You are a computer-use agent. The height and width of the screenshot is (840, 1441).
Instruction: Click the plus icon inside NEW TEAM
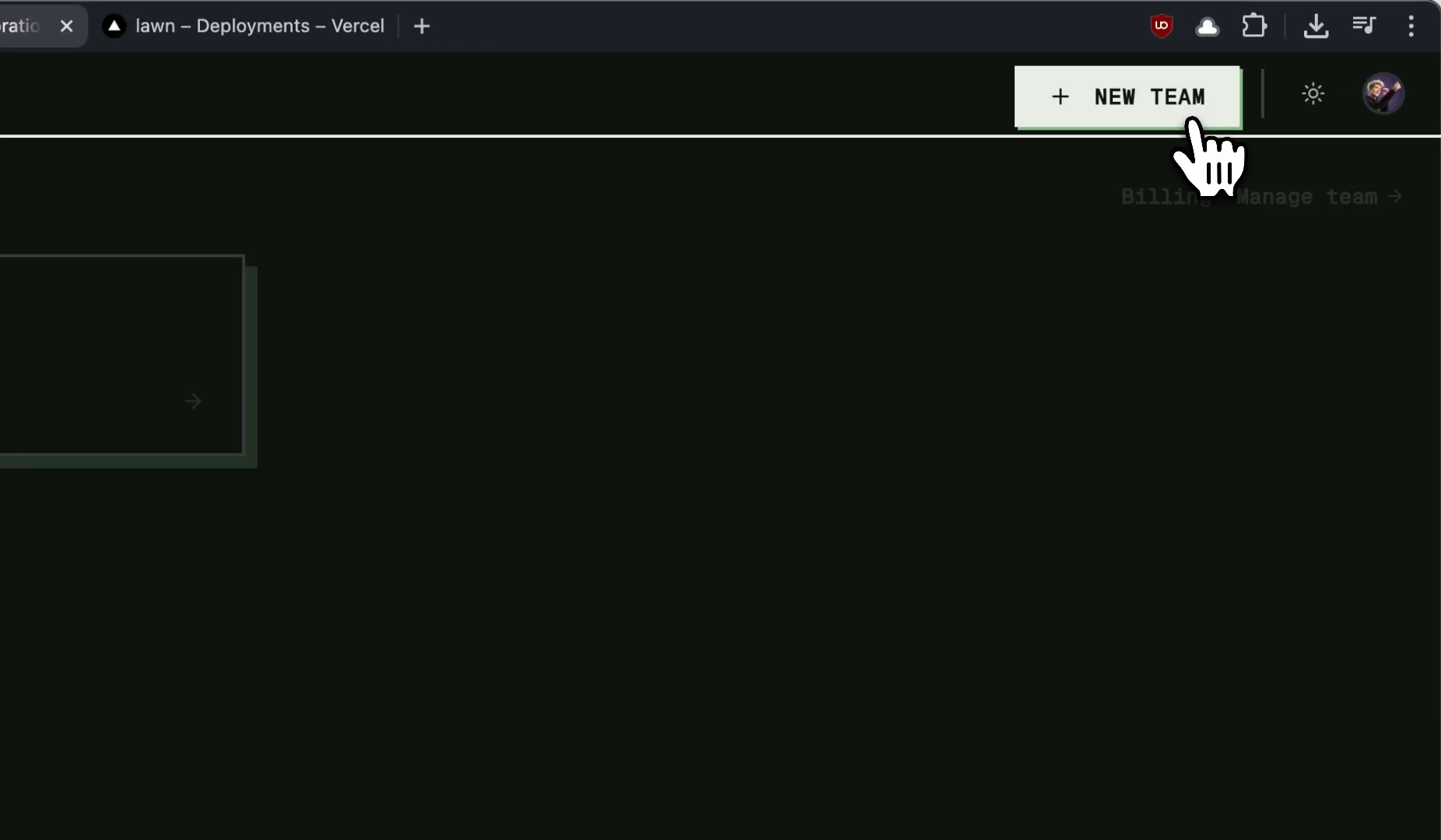[x=1061, y=96]
